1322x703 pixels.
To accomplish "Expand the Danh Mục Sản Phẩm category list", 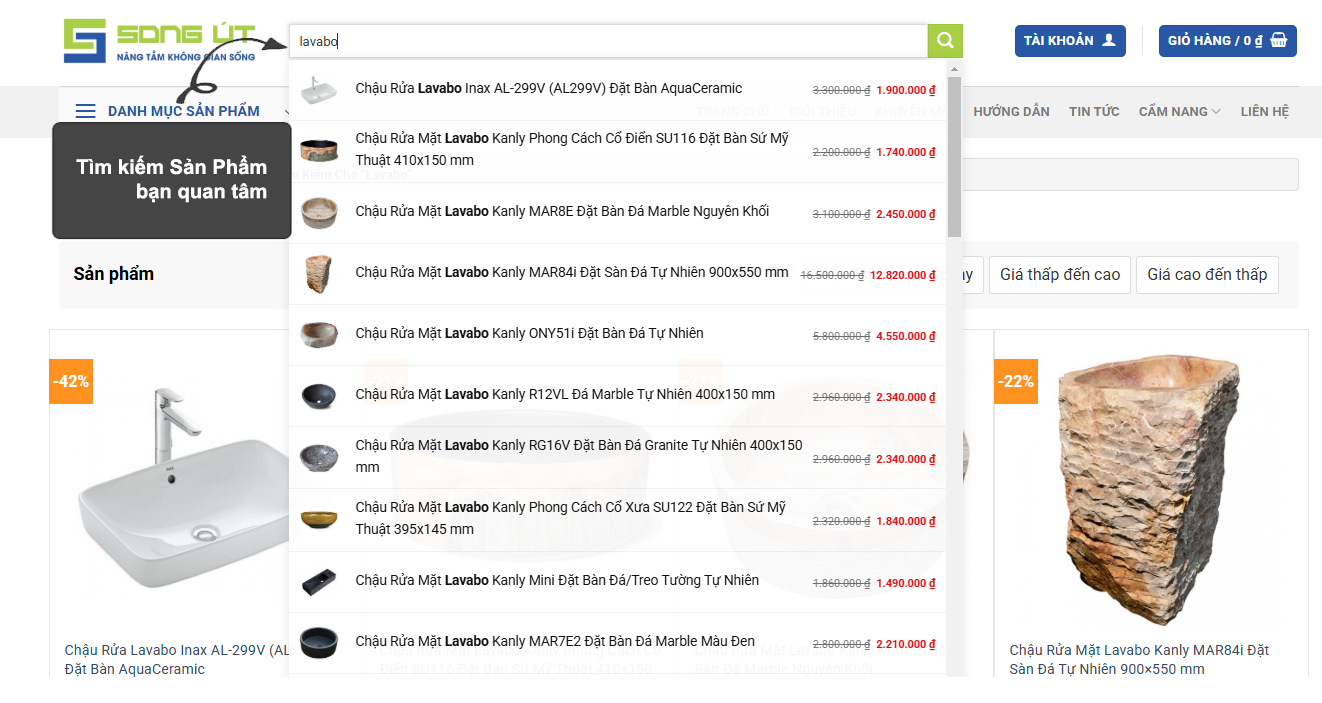I will pyautogui.click(x=183, y=111).
